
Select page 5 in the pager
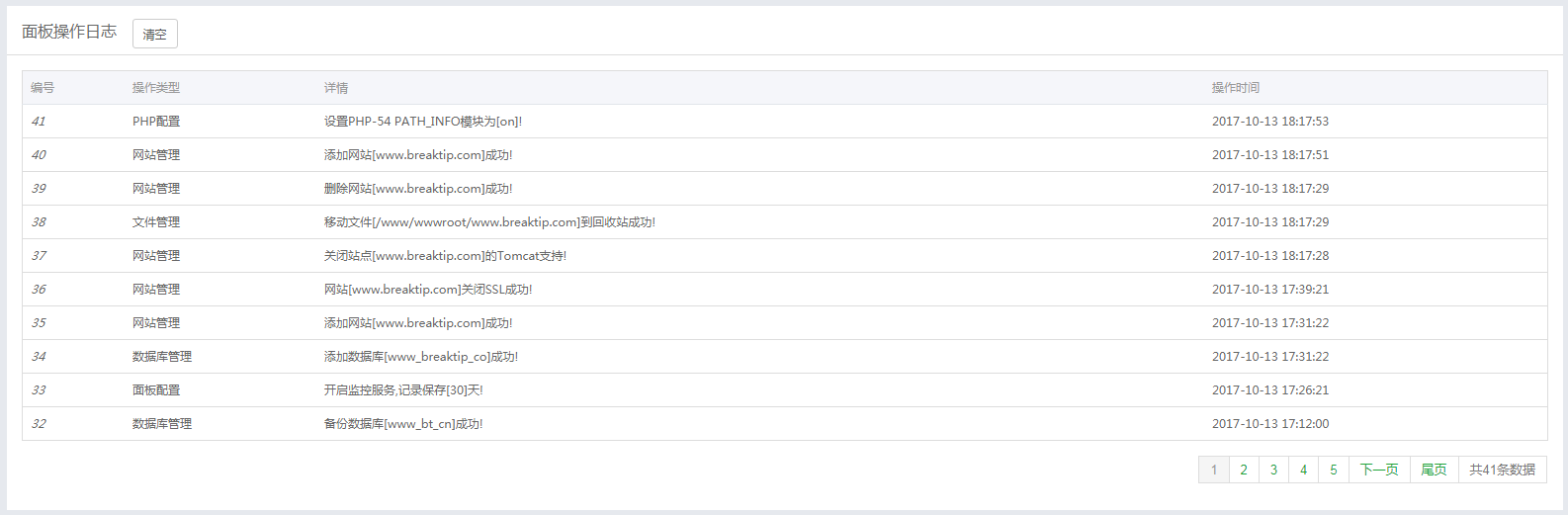[1333, 470]
